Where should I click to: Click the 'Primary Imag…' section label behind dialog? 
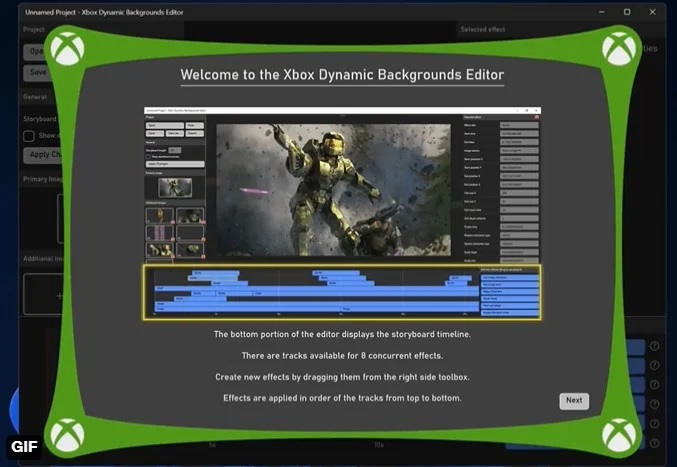(x=43, y=179)
